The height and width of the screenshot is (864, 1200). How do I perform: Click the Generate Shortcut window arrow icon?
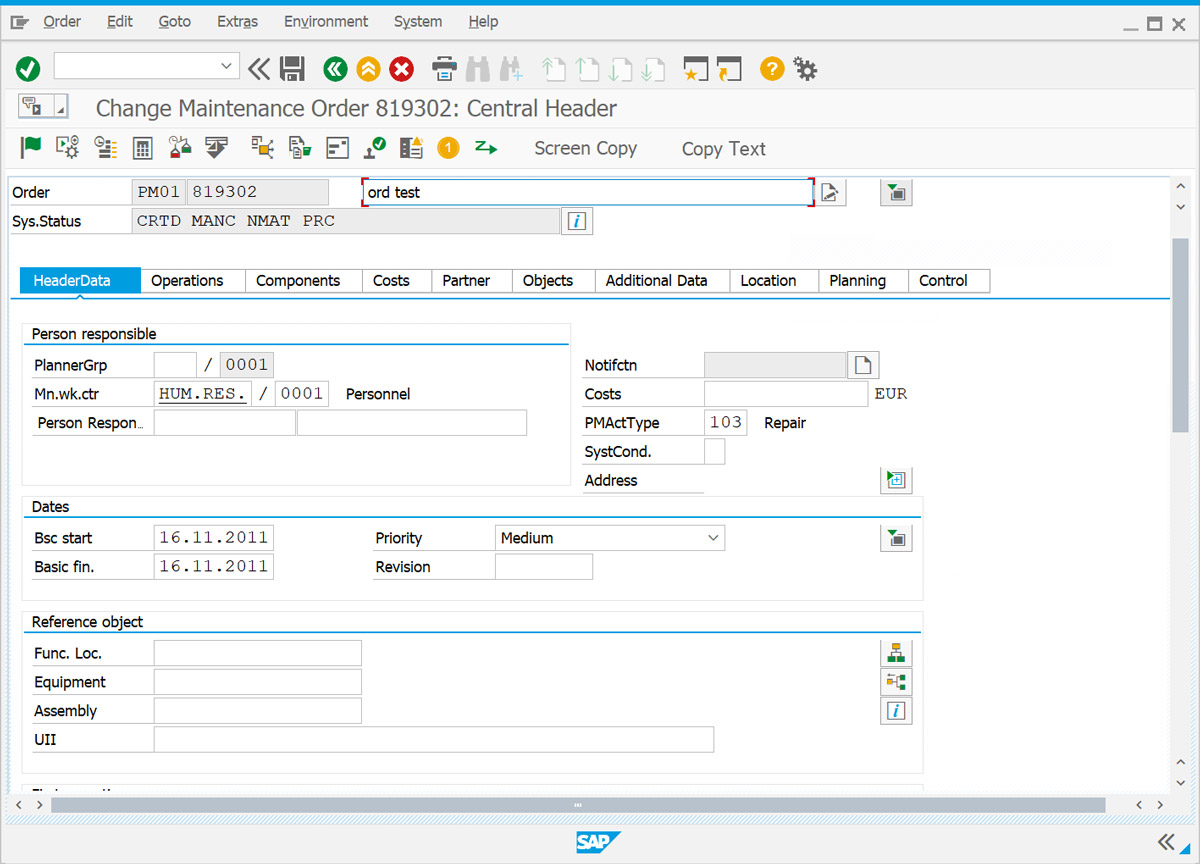coord(729,69)
